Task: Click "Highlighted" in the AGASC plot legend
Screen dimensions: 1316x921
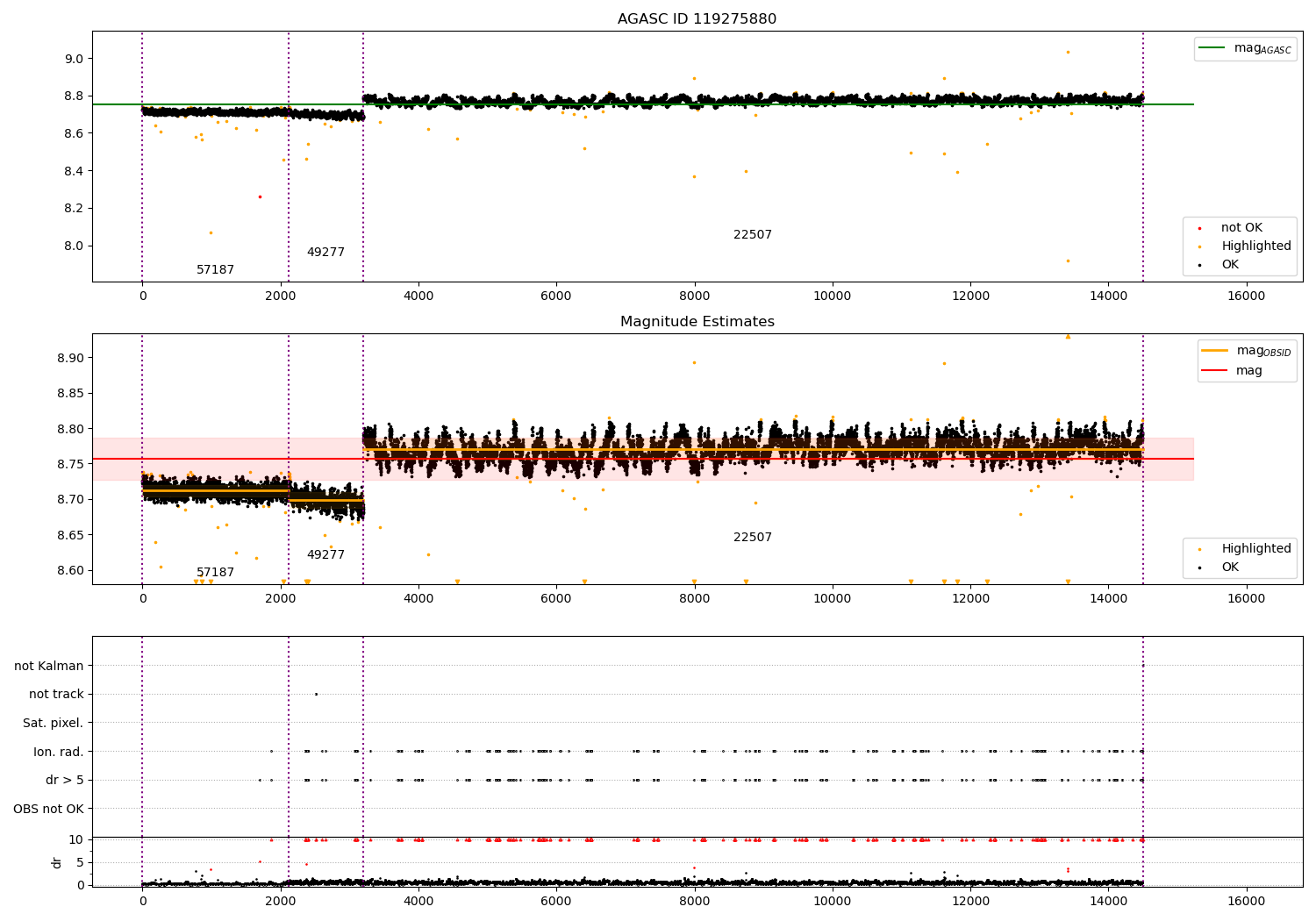Action: tap(1255, 246)
